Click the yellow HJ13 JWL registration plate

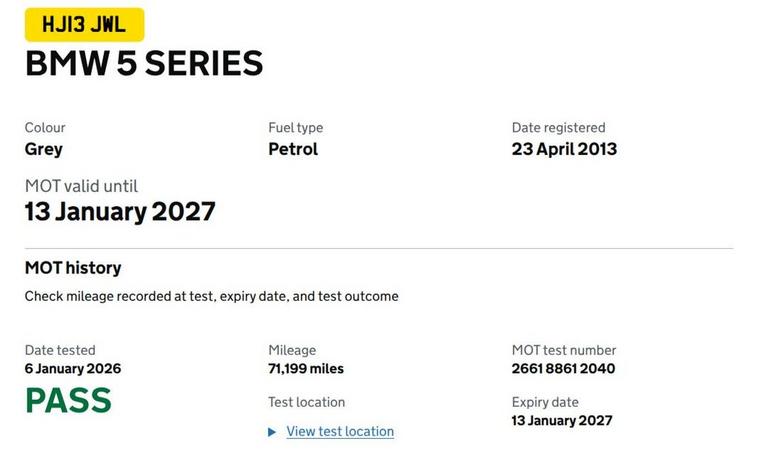tap(84, 25)
